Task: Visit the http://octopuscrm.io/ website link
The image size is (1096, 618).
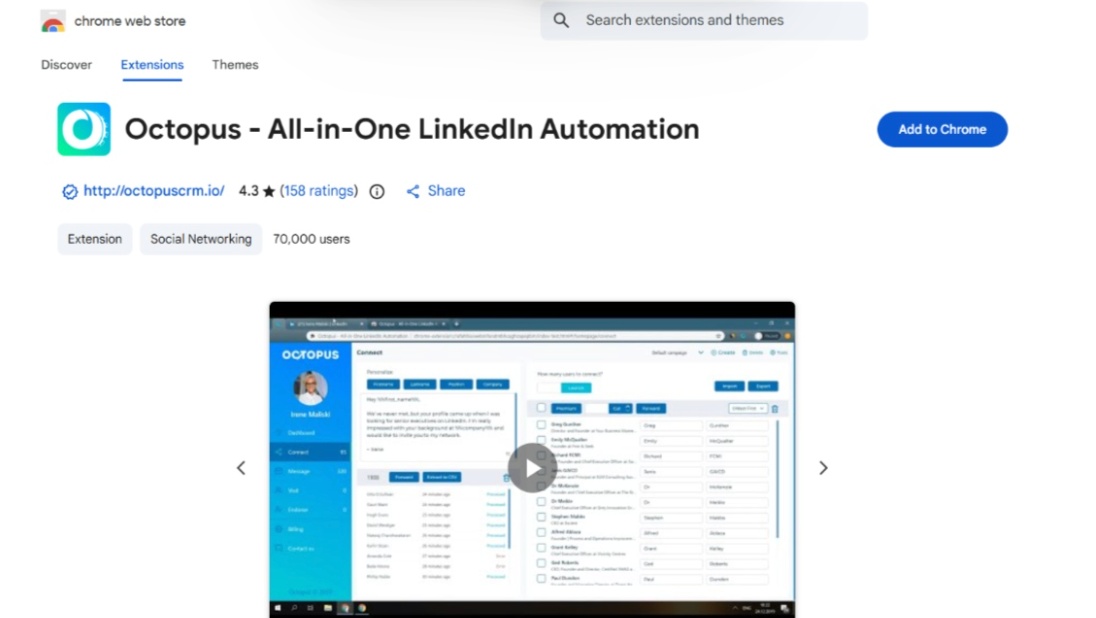Action: (150, 190)
